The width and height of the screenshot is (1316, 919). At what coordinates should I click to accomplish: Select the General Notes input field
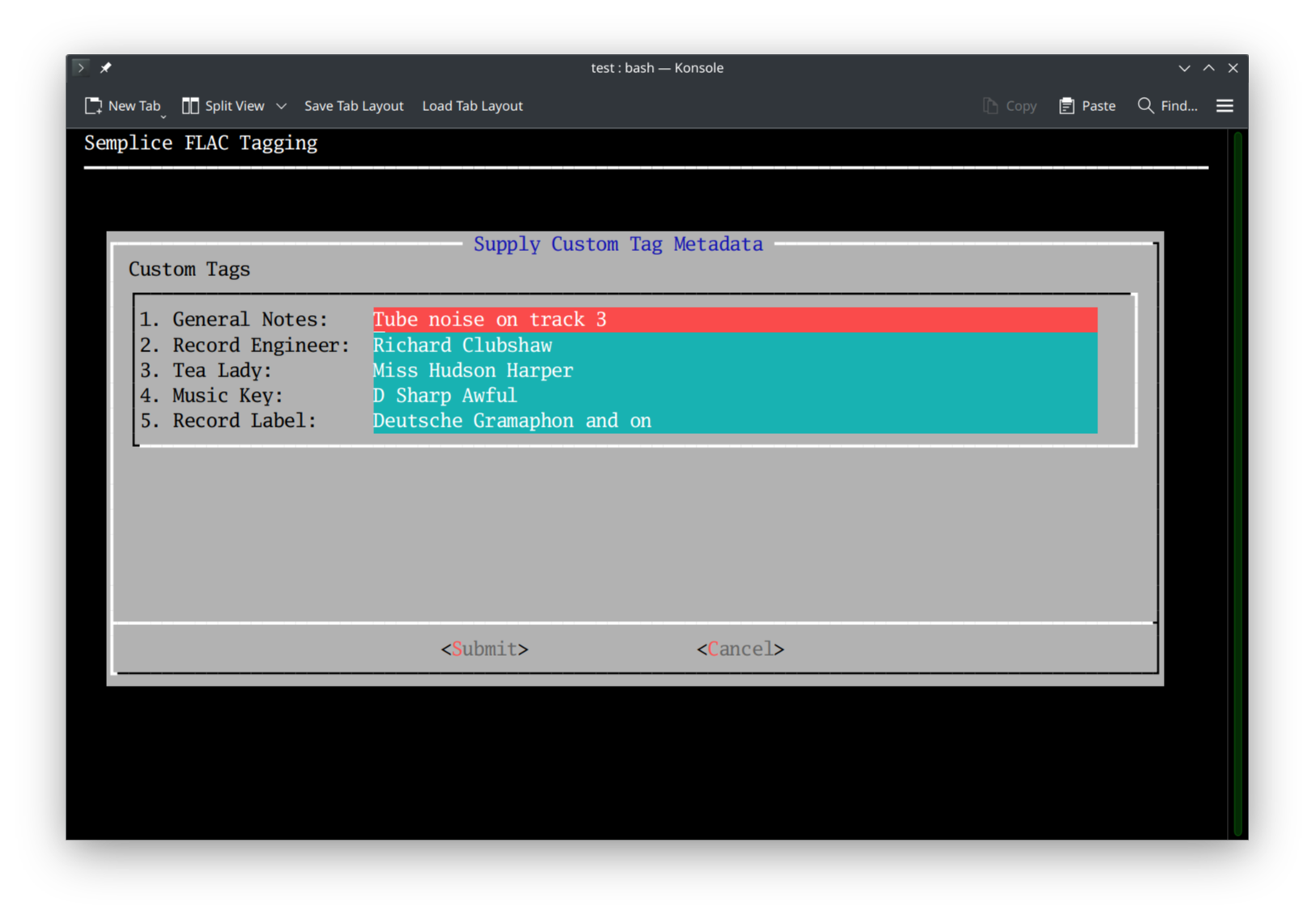[735, 319]
